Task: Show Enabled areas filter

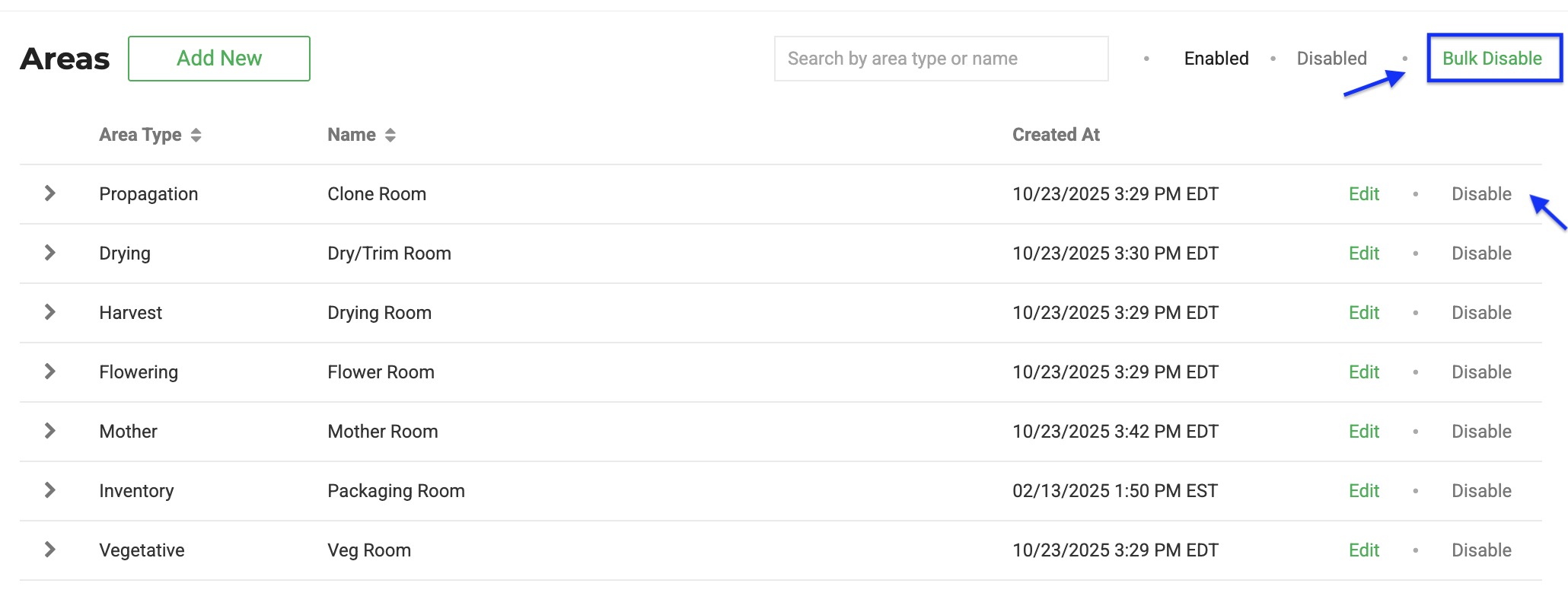Action: click(x=1216, y=59)
